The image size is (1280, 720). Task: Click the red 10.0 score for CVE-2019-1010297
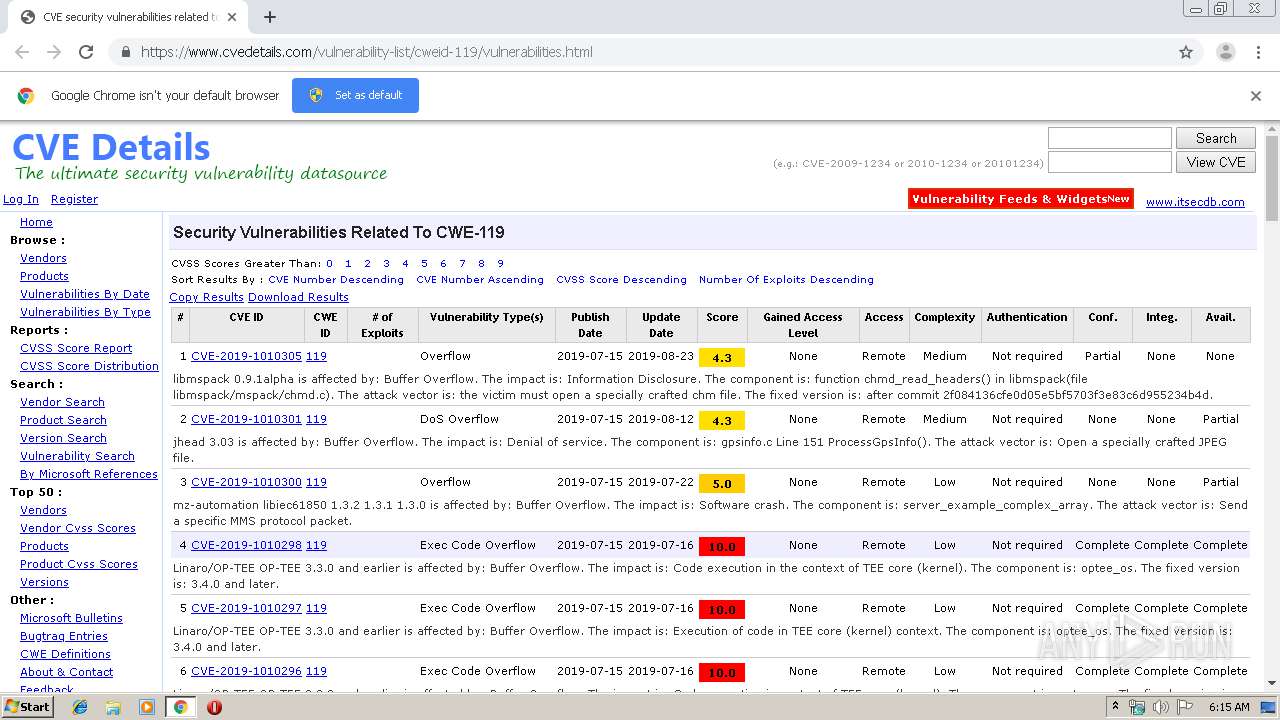[722, 609]
